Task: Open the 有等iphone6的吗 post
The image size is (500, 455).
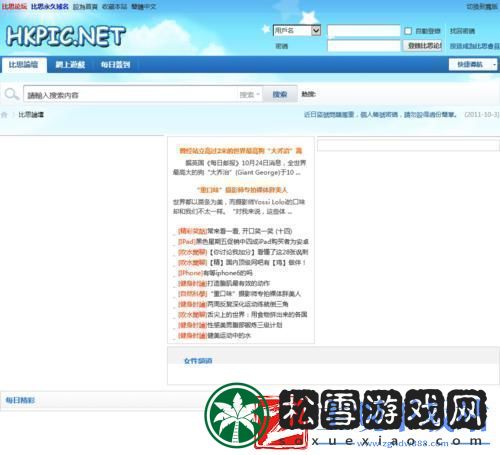Action: (228, 273)
